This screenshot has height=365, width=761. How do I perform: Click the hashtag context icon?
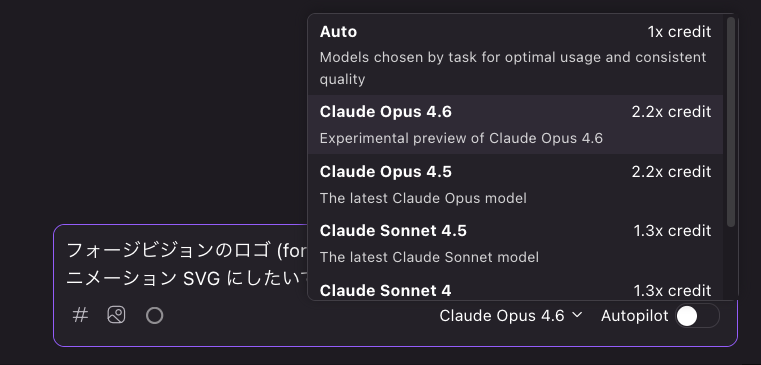(x=80, y=315)
